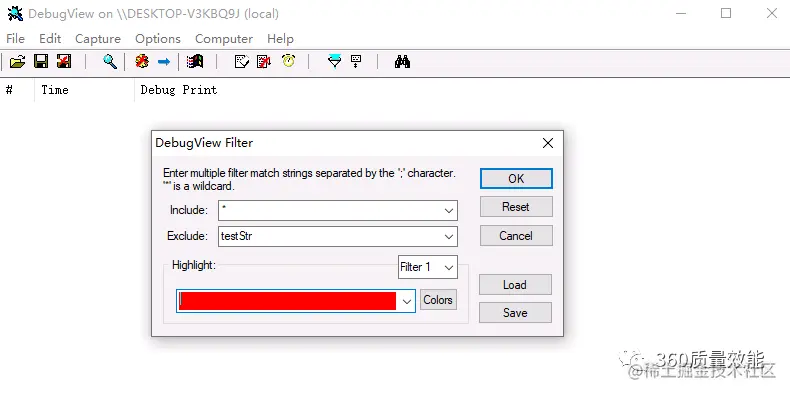Click the Debug Print column header

pos(179,90)
